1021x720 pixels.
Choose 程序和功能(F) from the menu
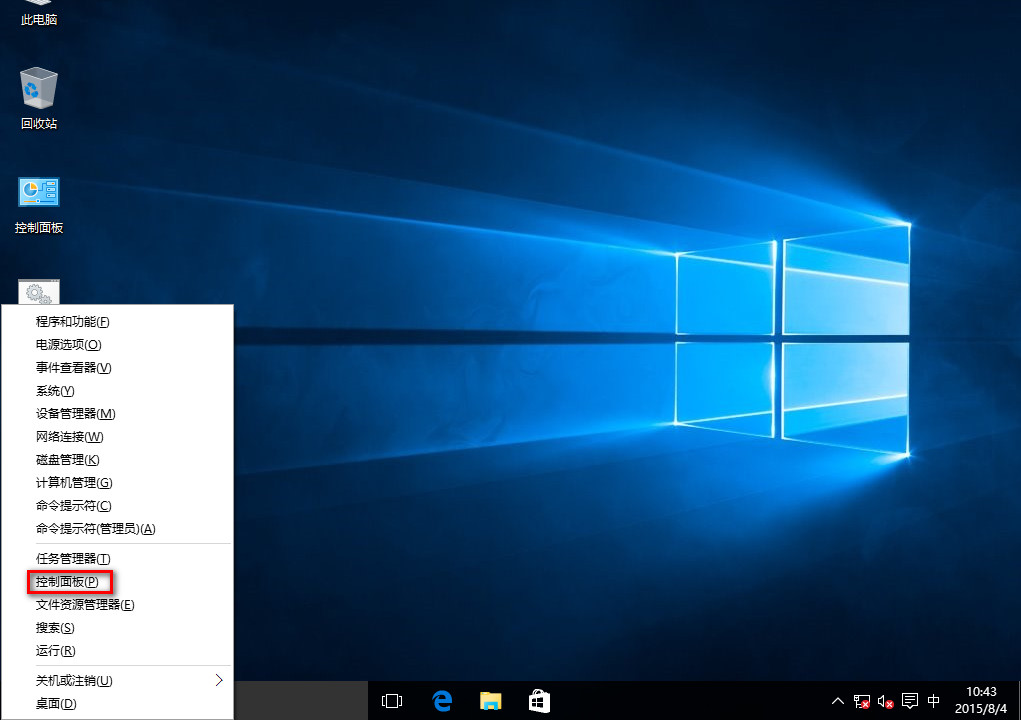(x=117, y=322)
